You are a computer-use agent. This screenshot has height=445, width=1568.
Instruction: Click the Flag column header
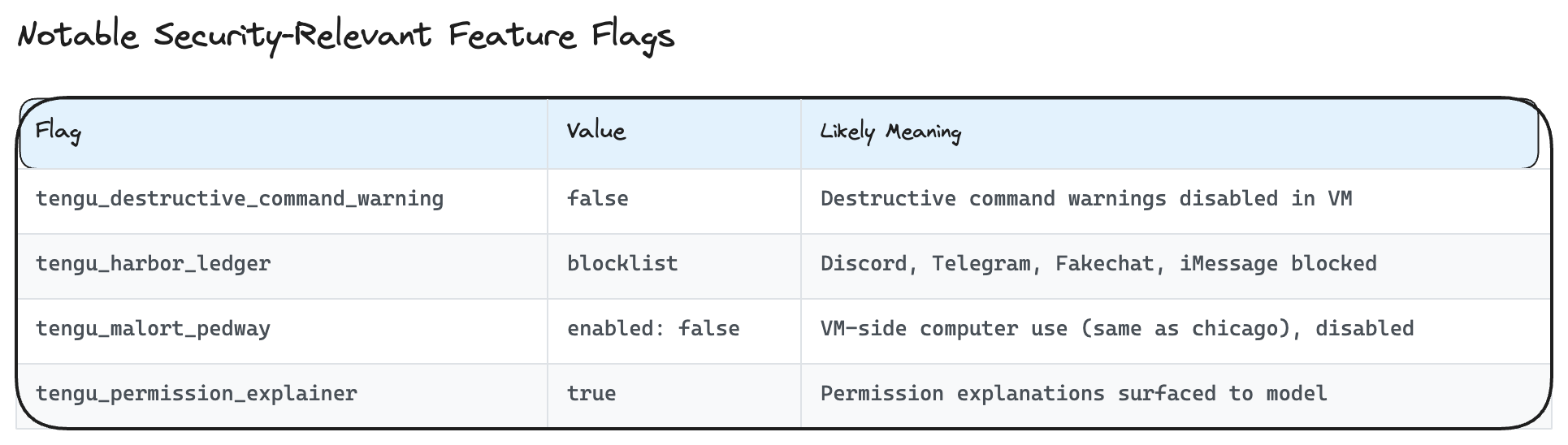[58, 132]
